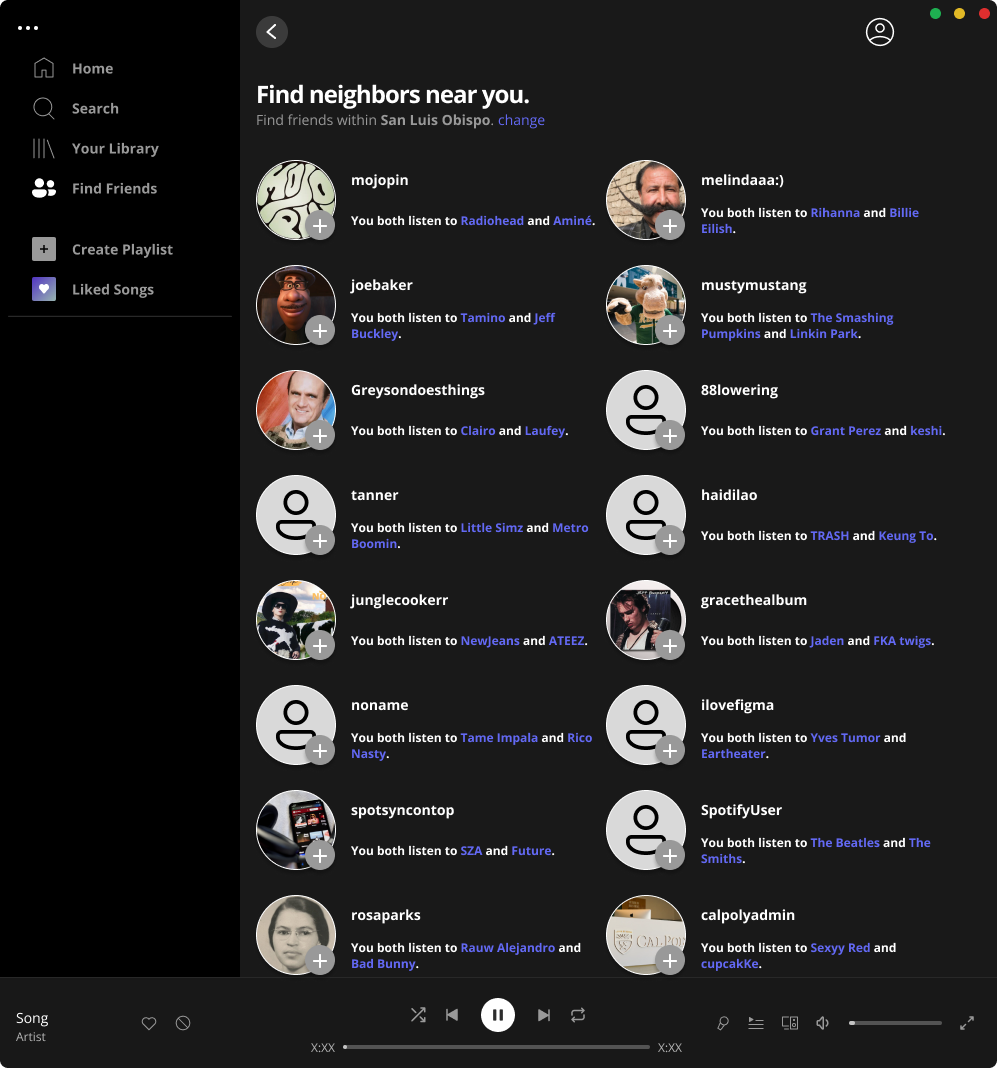Screen dimensions: 997x1068
Task: Click the lyrics microphone icon
Action: click(x=723, y=1023)
